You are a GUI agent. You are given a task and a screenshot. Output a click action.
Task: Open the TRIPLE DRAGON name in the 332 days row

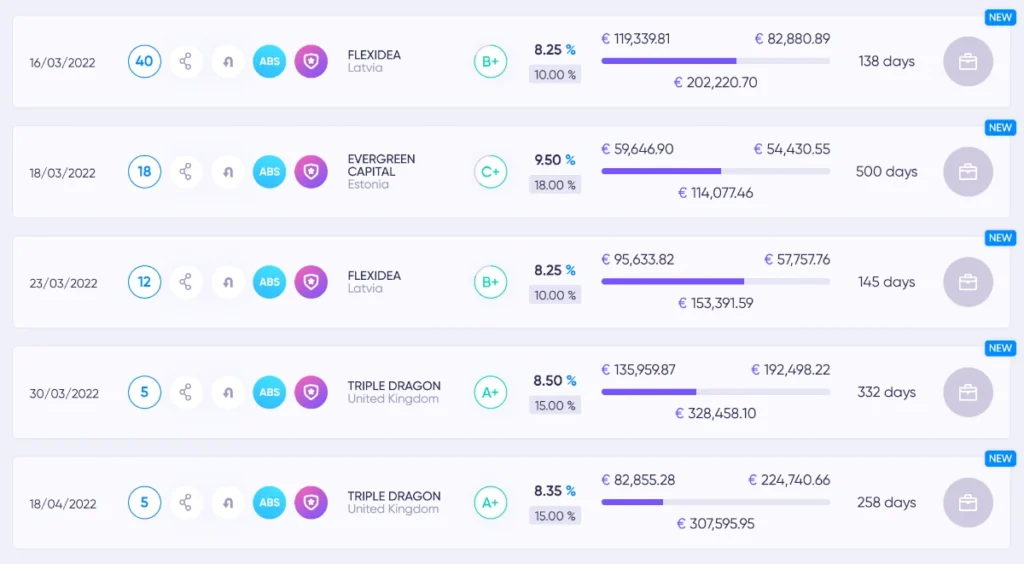coord(394,386)
